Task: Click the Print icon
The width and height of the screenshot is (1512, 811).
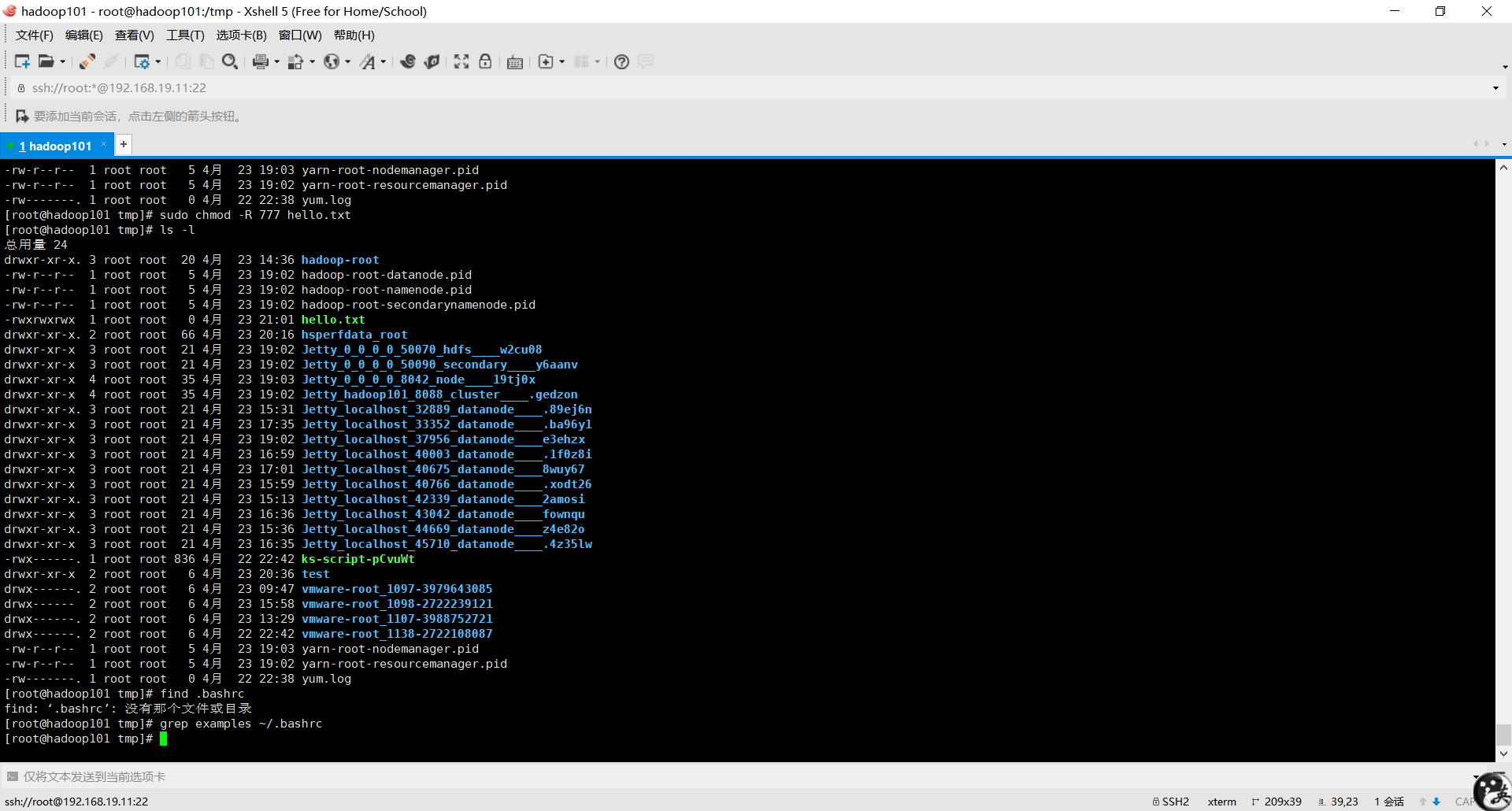Action: click(261, 61)
